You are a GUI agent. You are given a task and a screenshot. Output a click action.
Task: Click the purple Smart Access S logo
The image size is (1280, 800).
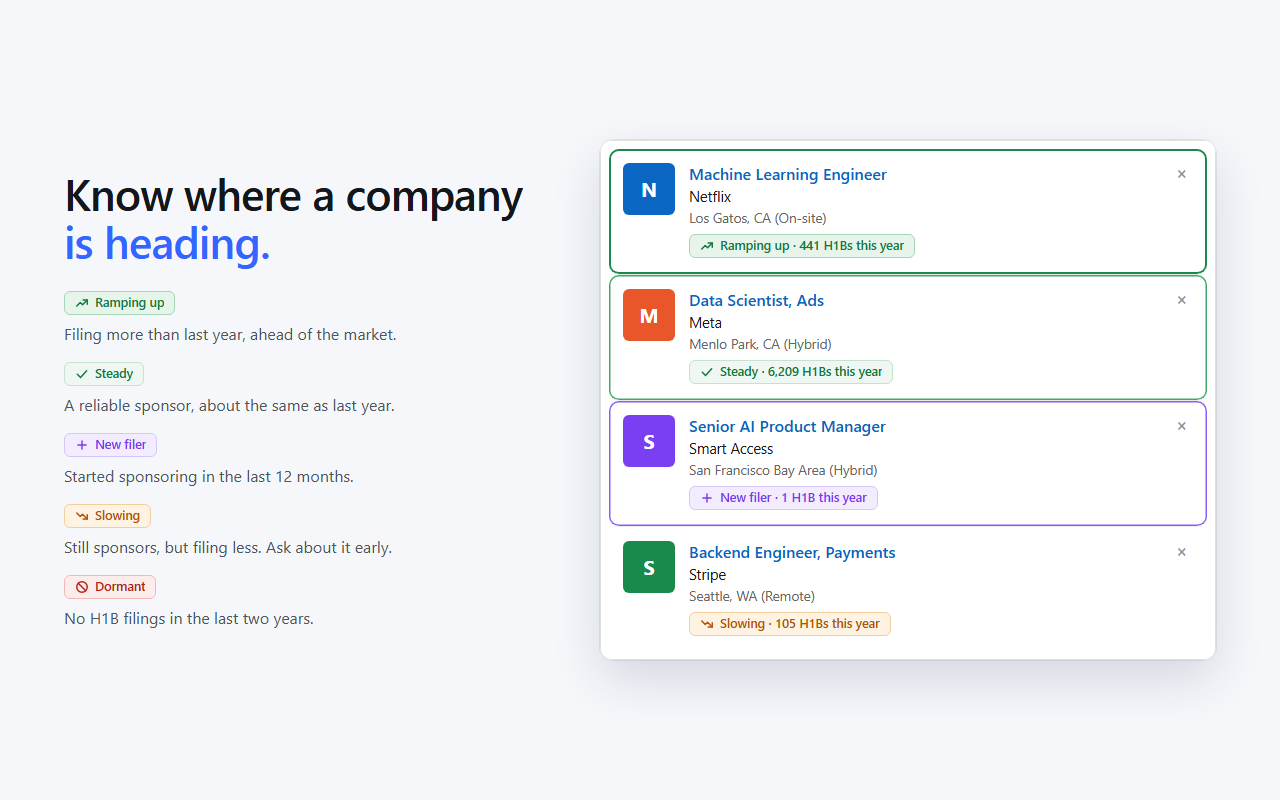(x=649, y=441)
